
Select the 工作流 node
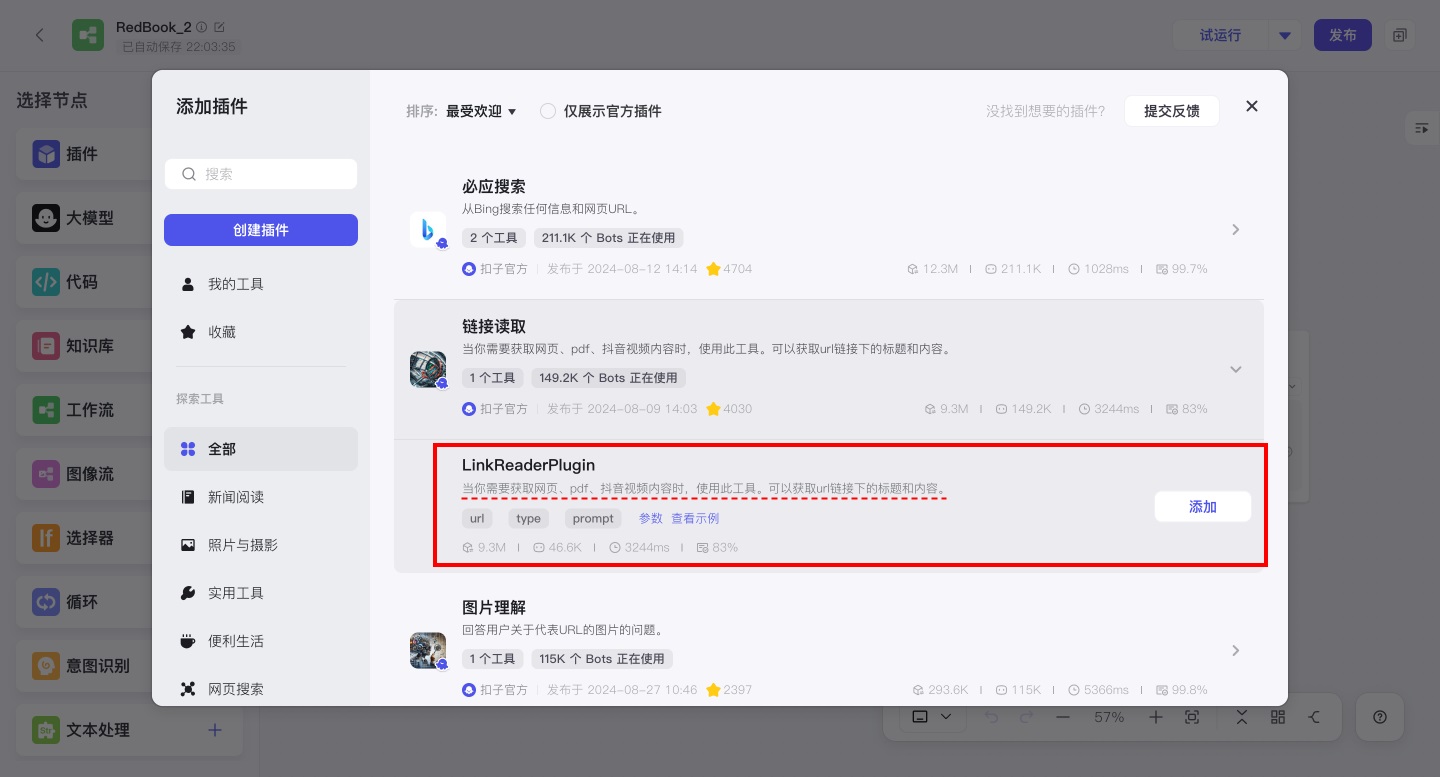pos(84,410)
